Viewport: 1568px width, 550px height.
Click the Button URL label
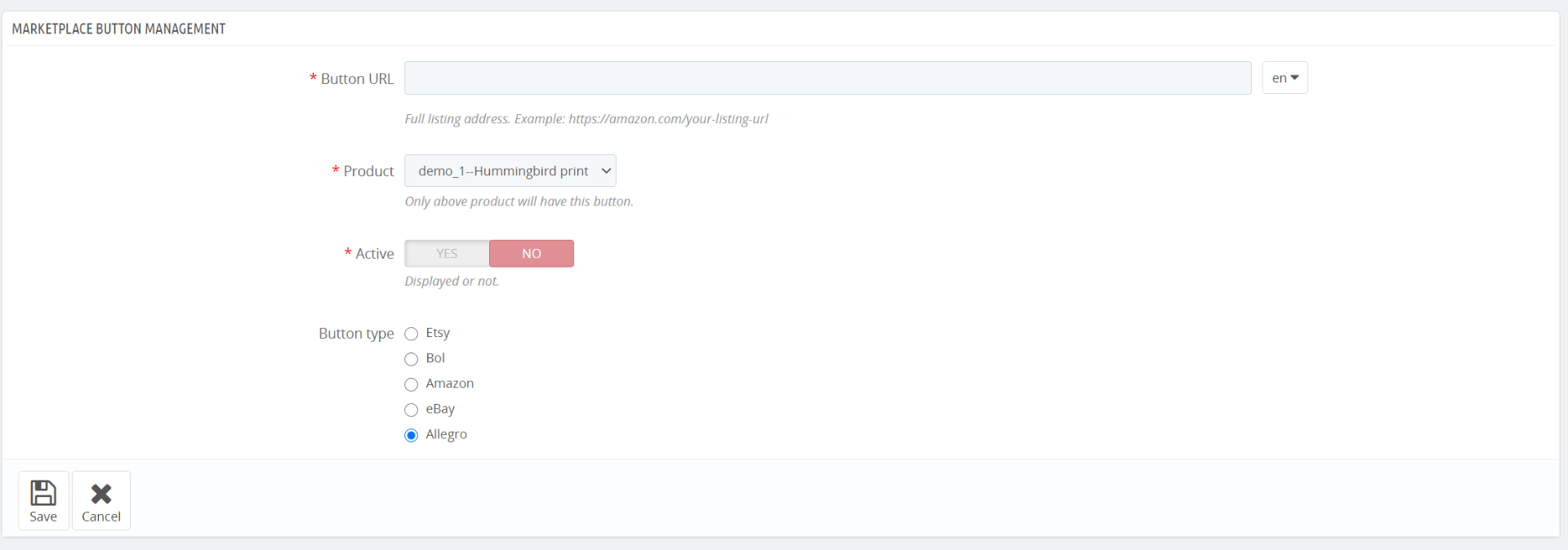point(357,79)
